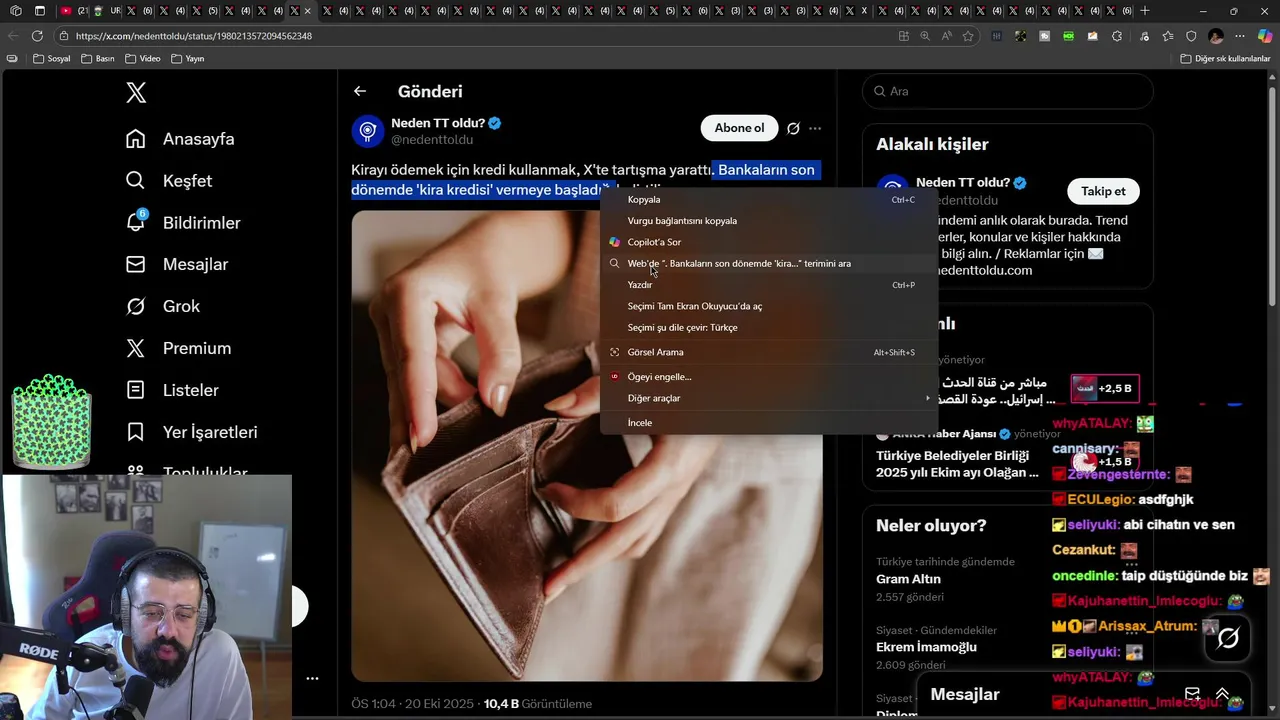Image resolution: width=1280 pixels, height=720 pixels.
Task: Choose Vurgu bağlantısını kopyala
Action: (x=769, y=221)
